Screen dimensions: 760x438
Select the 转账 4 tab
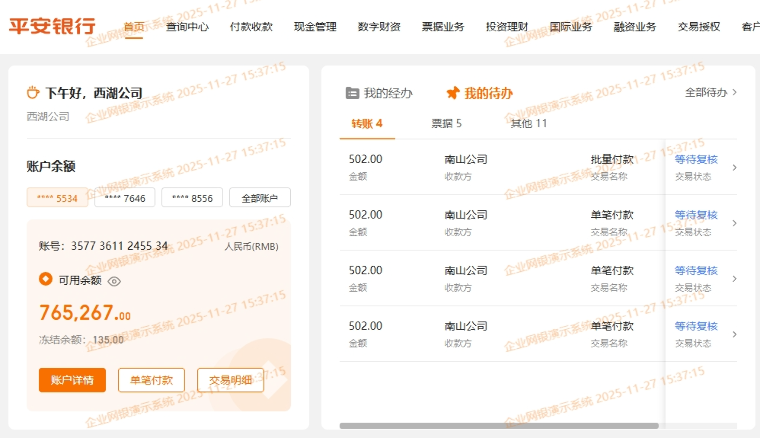[x=367, y=124]
